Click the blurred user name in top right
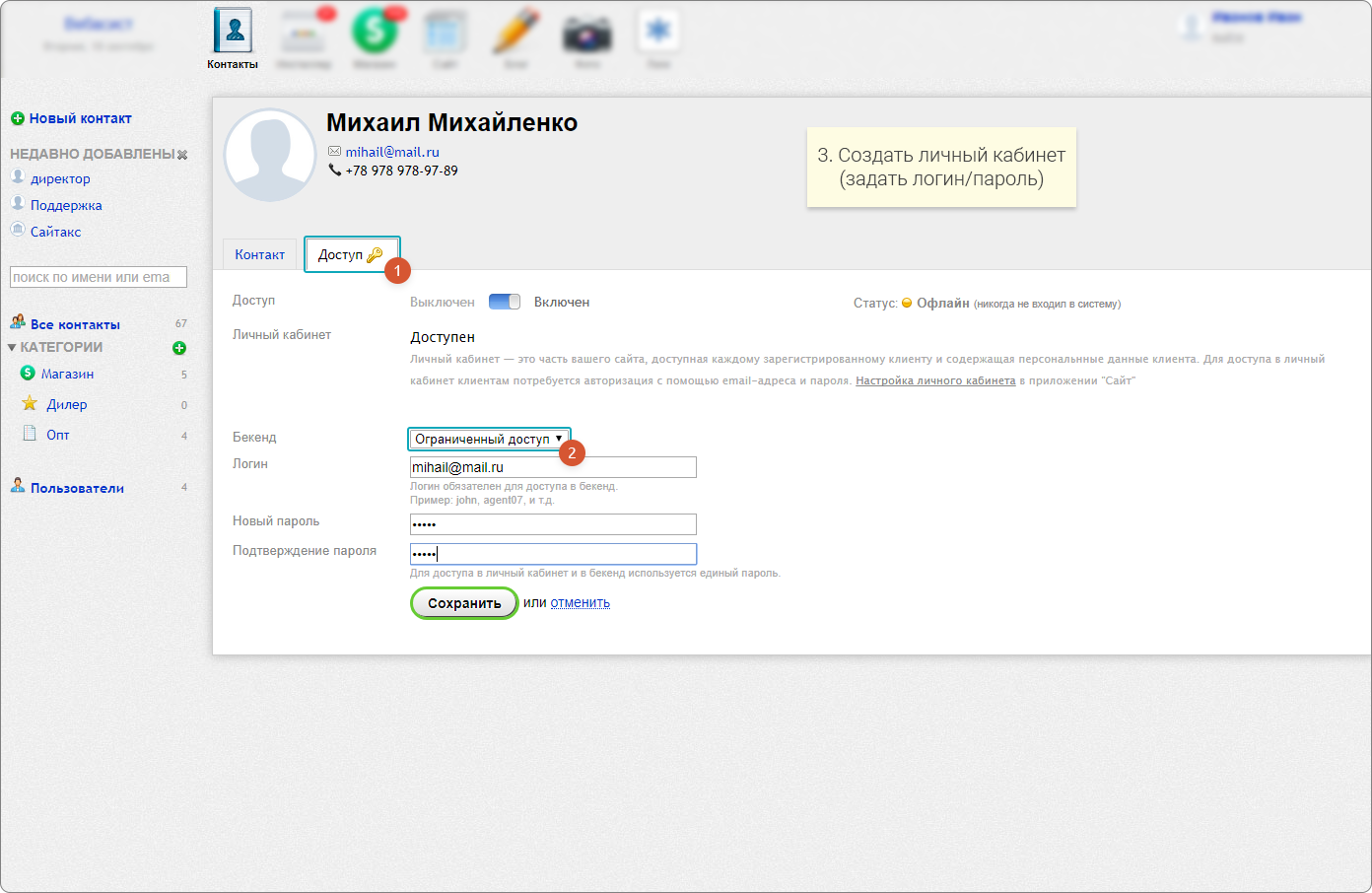This screenshot has width=1372, height=893. pos(1257,18)
